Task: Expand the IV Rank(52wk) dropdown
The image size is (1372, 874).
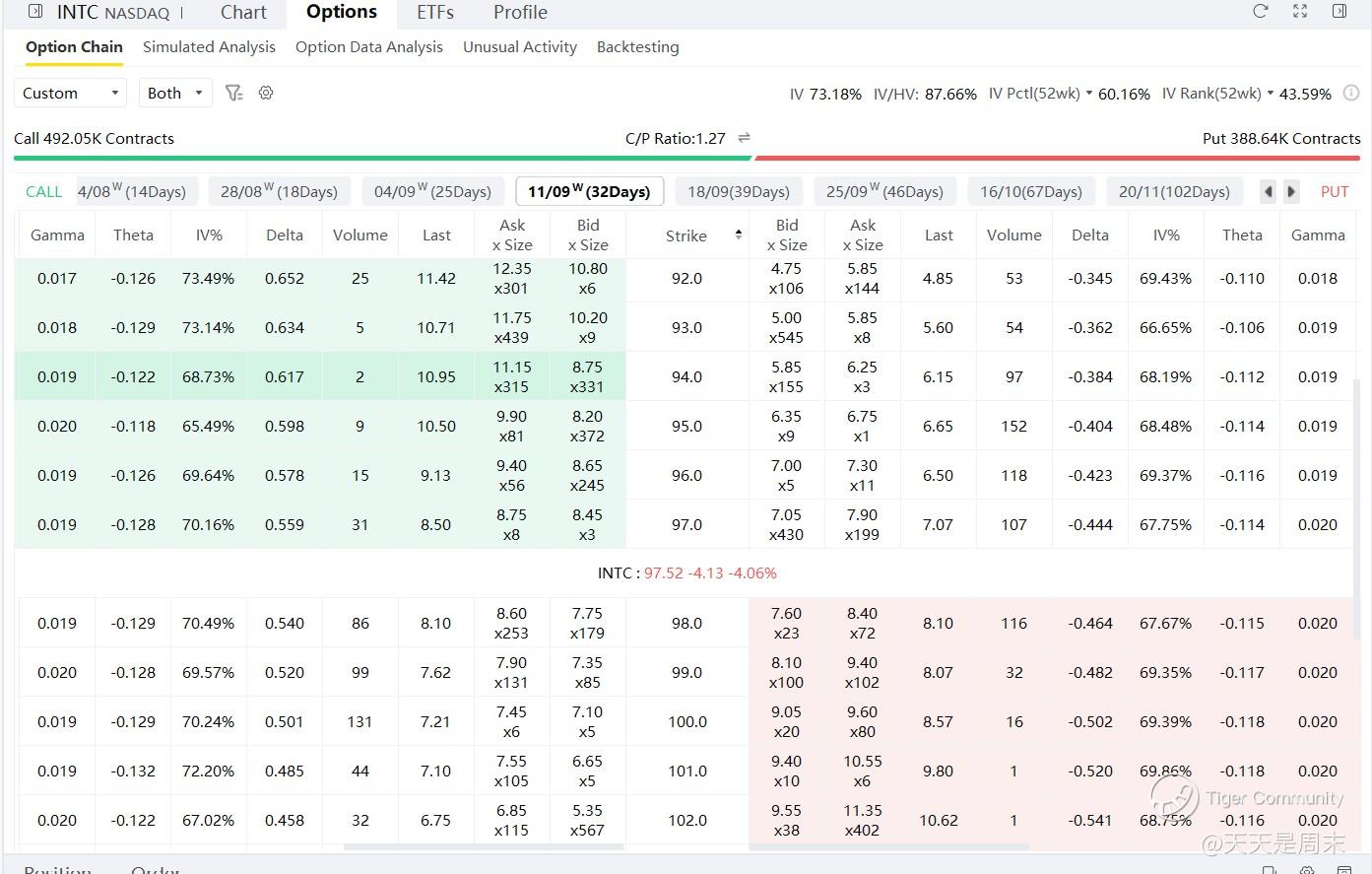Action: point(1271,94)
